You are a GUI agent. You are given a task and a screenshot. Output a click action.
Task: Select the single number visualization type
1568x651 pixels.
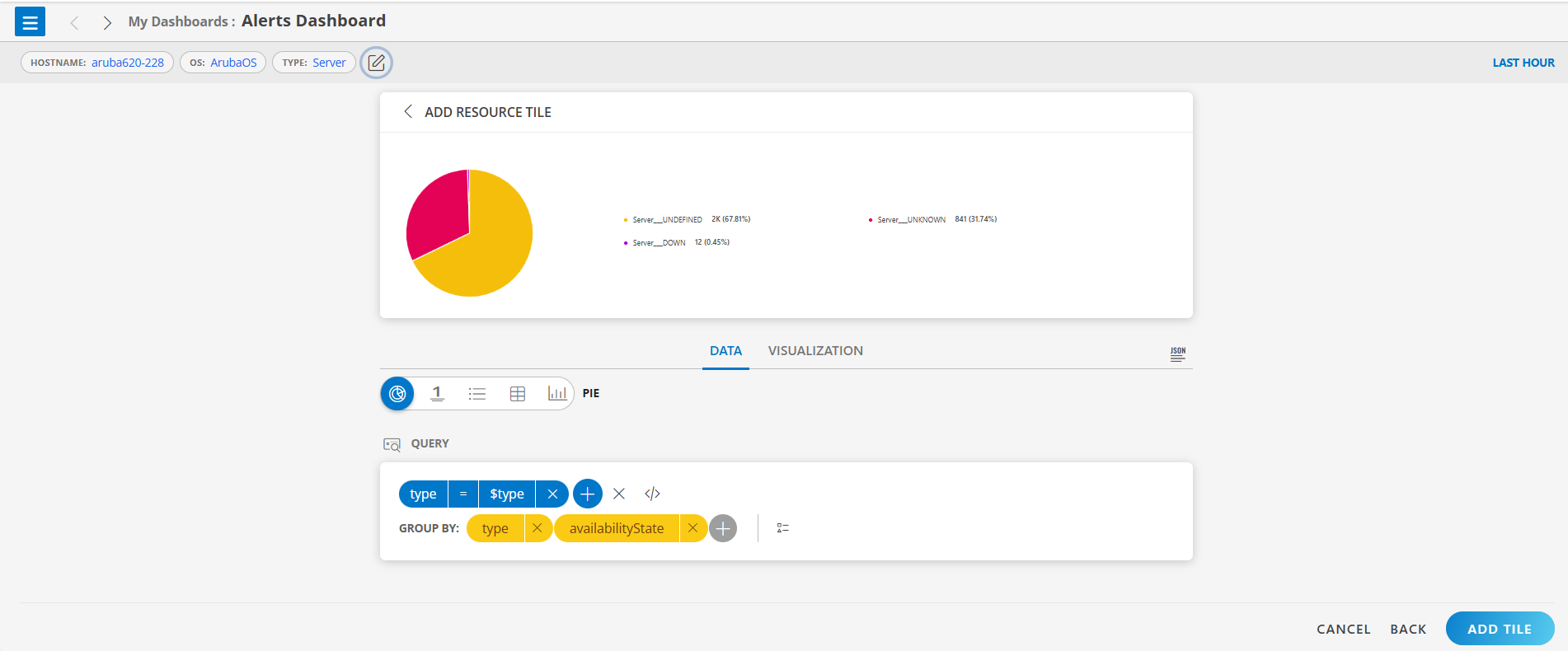pos(438,394)
